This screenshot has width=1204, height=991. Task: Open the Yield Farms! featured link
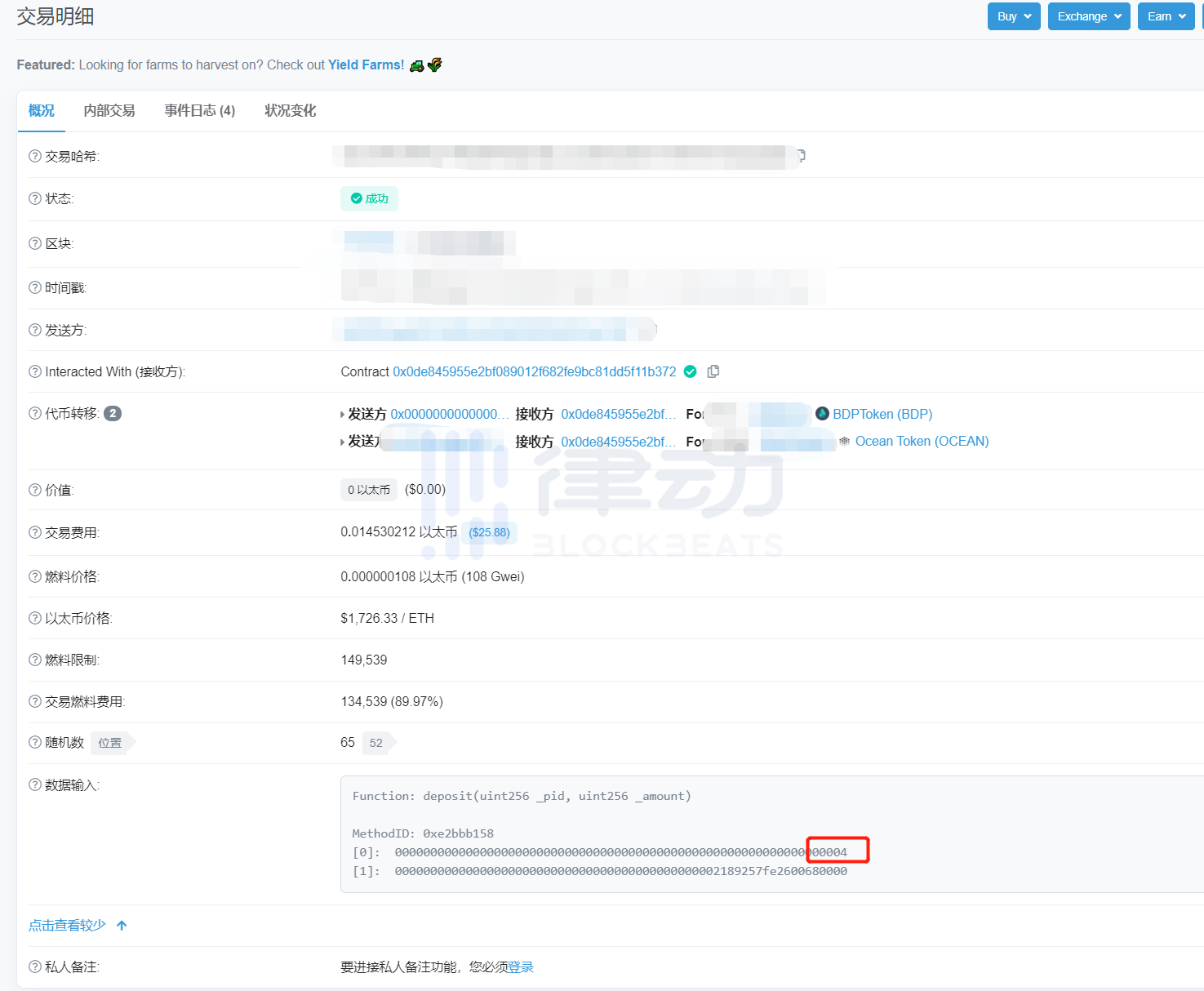coord(366,64)
